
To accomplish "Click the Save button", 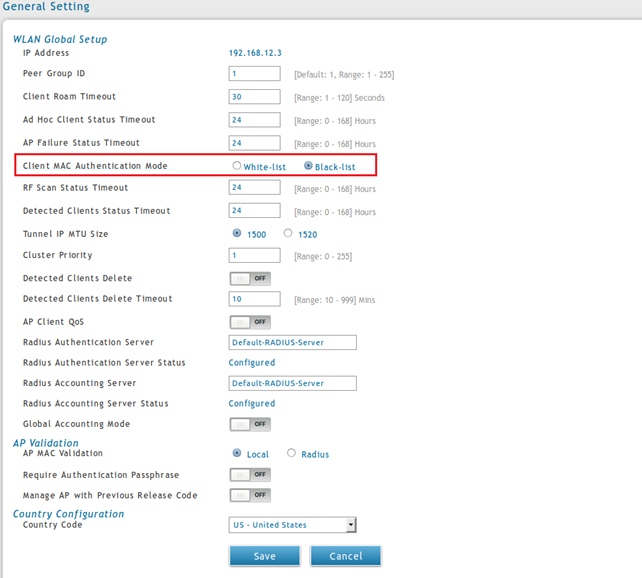I will pyautogui.click(x=265, y=556).
